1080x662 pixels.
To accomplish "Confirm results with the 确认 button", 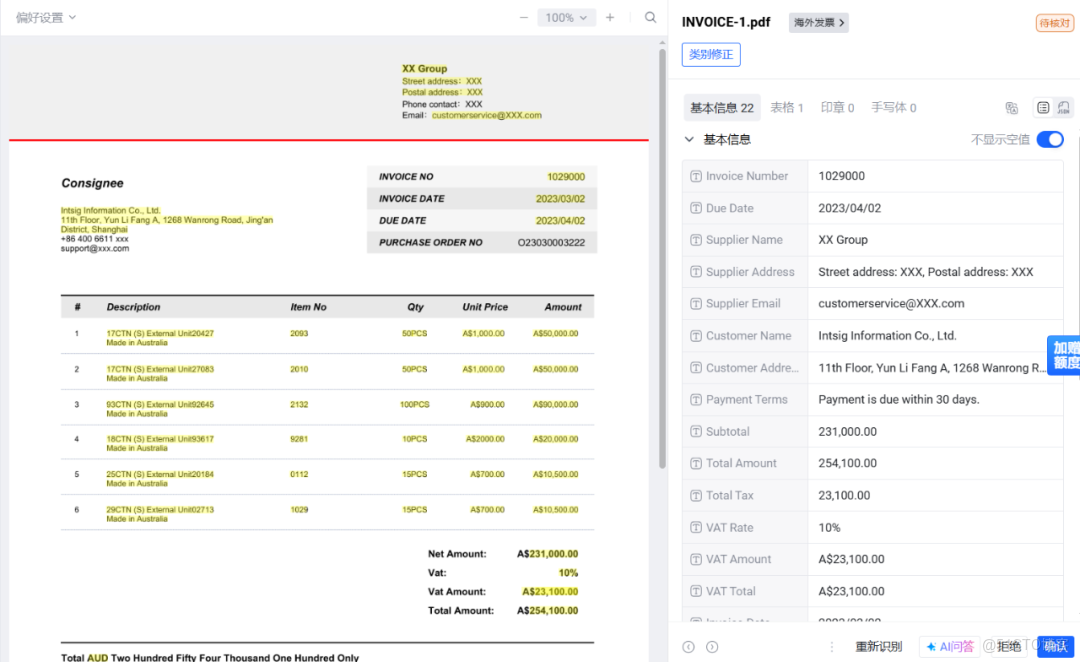I will coord(1055,646).
